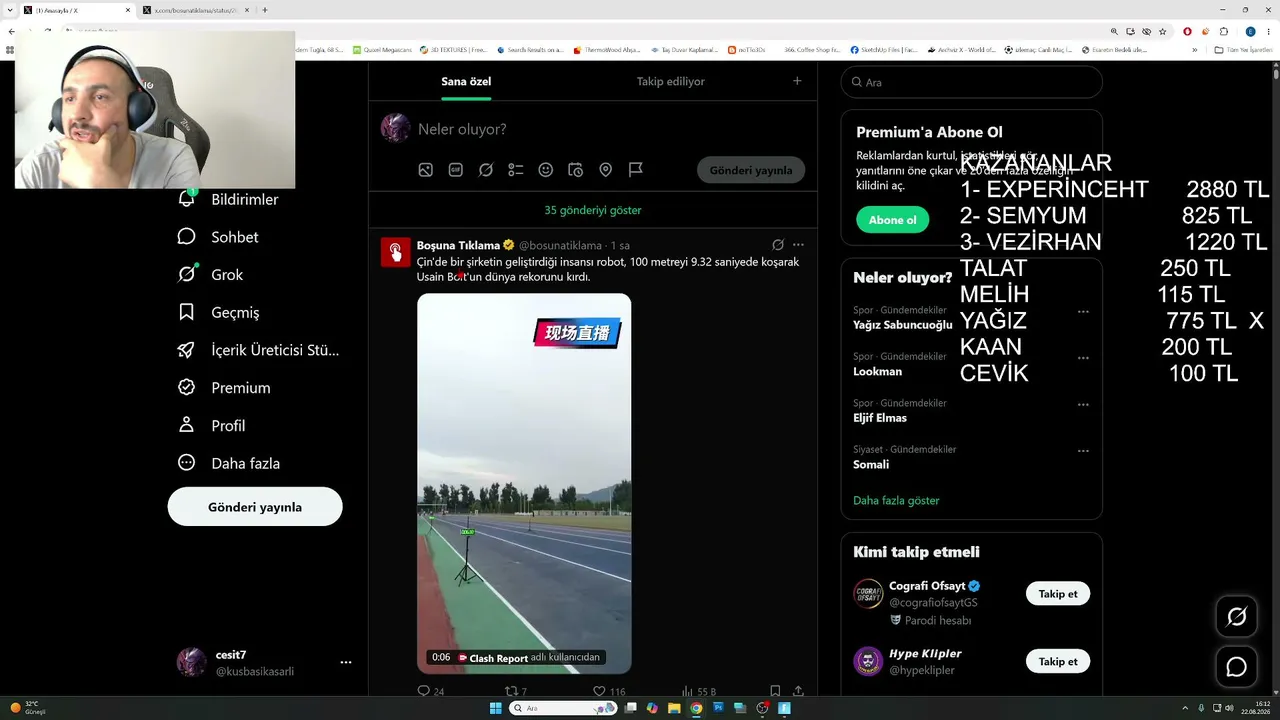The image size is (1280, 720).
Task: Click Grok icon on Boşuna Tıklama post
Action: pyautogui.click(x=777, y=245)
